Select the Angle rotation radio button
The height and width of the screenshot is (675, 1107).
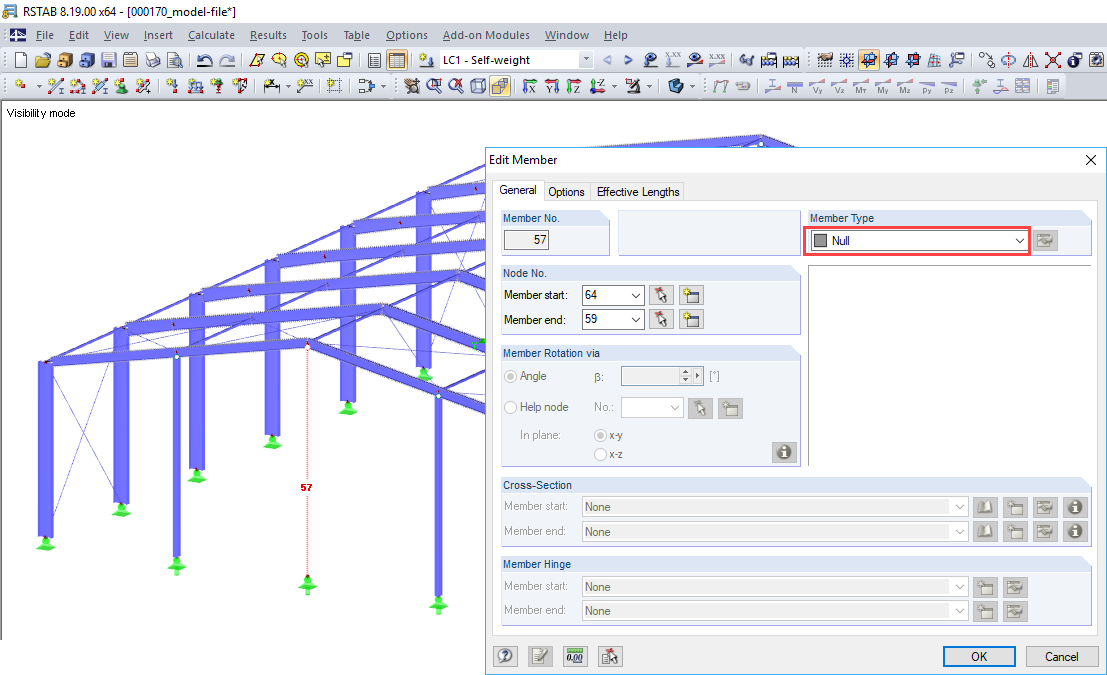point(510,376)
